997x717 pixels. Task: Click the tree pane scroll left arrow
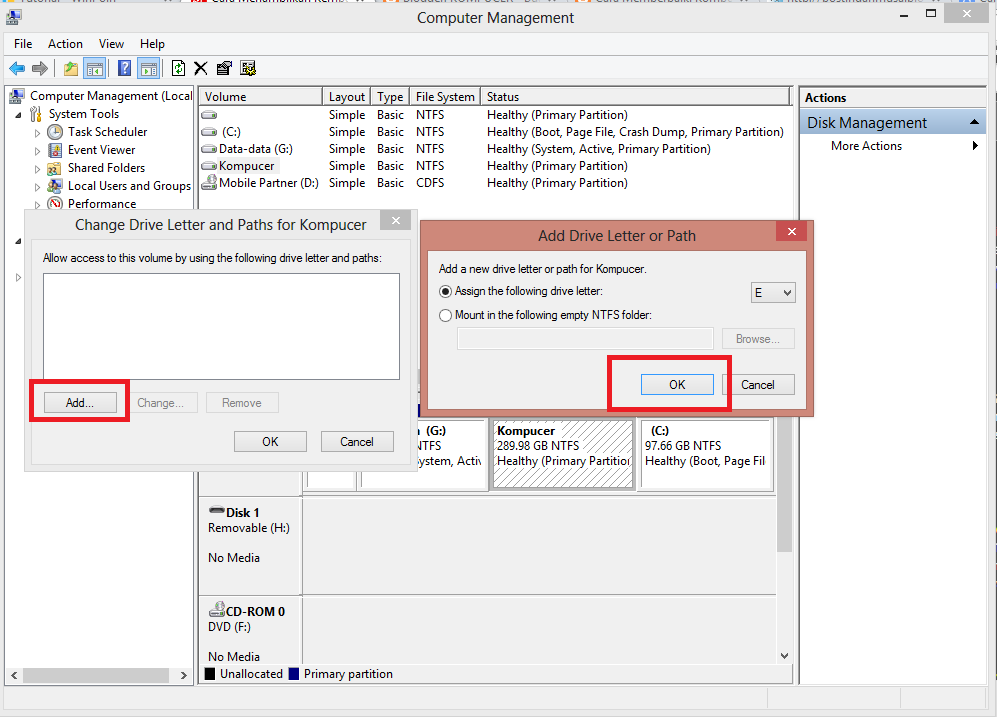(14, 675)
